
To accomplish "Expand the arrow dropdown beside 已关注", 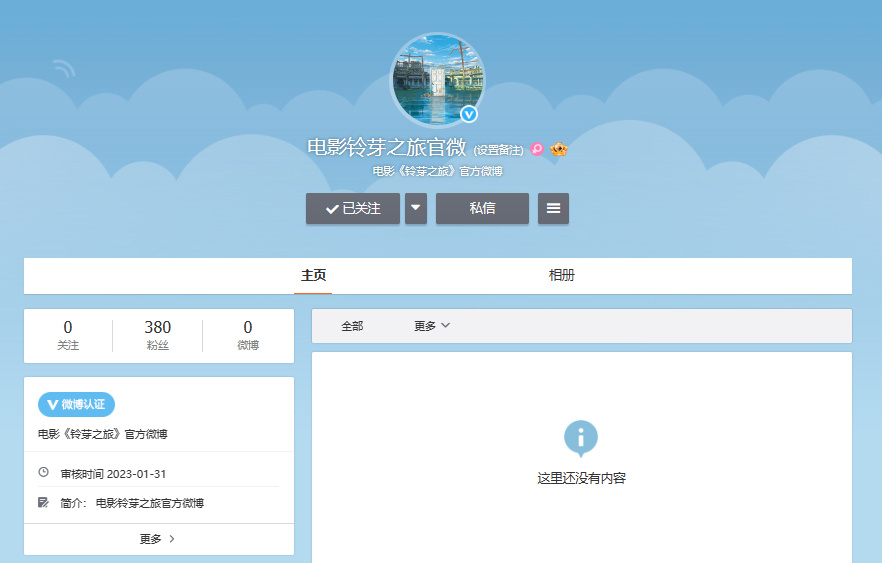I will 416,208.
